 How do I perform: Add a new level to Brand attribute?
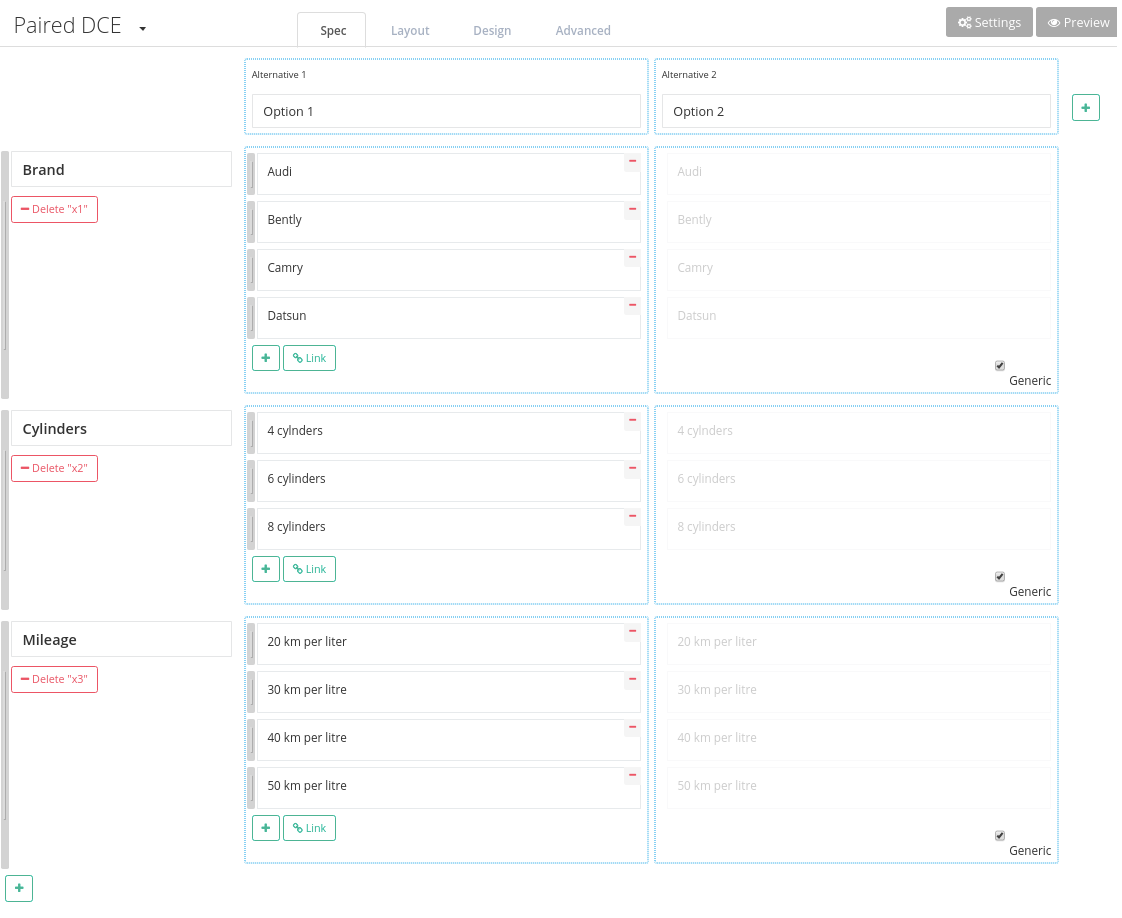265,357
